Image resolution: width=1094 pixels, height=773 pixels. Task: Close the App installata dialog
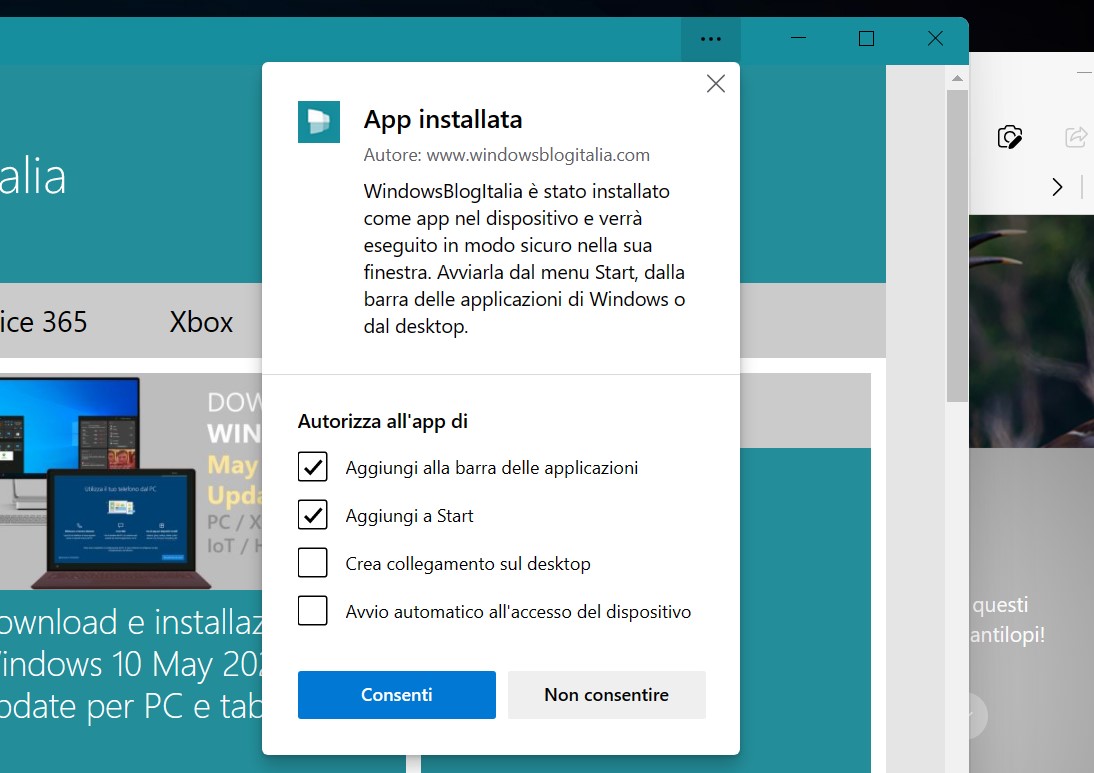(x=715, y=84)
